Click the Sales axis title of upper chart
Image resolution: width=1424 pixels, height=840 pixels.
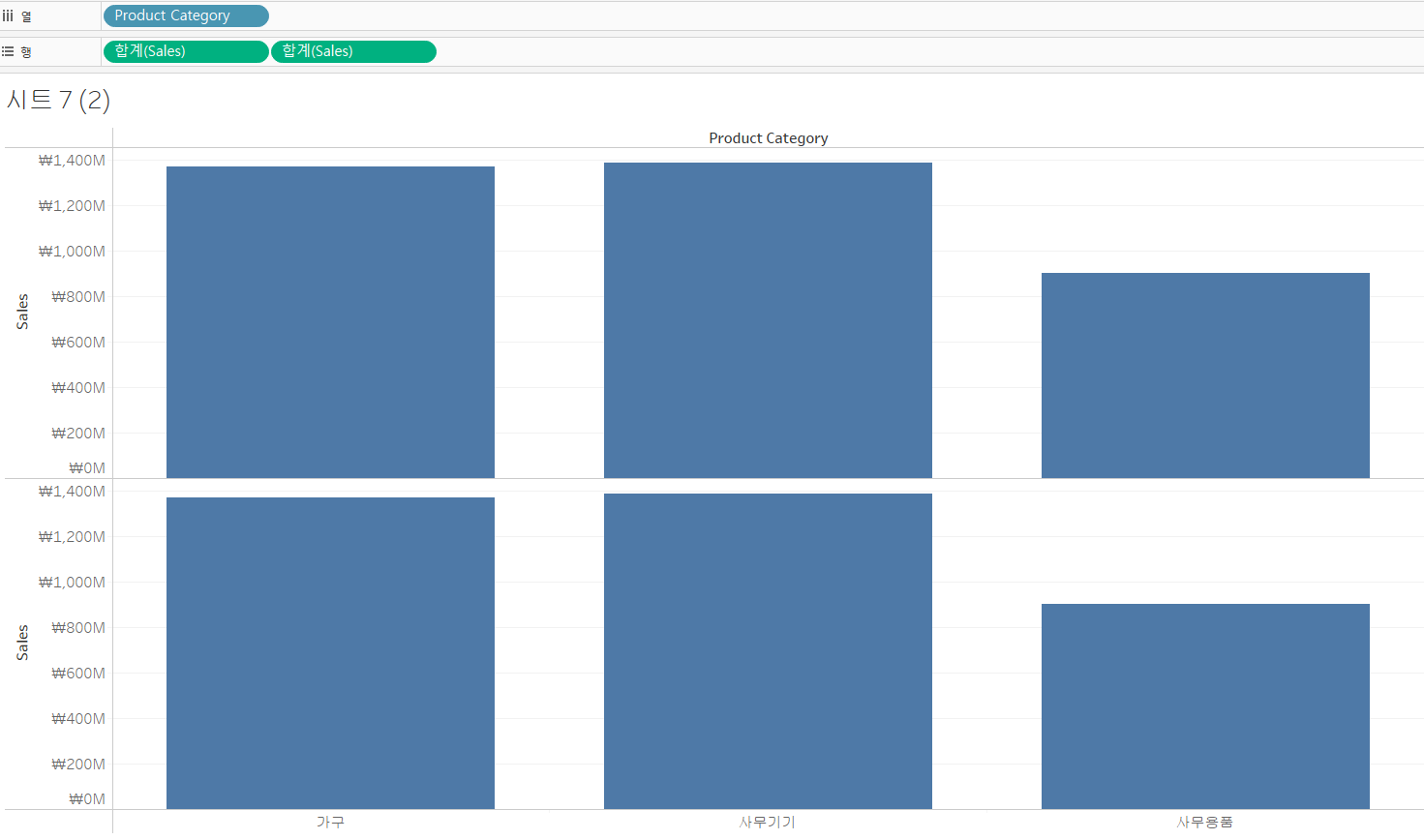tap(22, 312)
